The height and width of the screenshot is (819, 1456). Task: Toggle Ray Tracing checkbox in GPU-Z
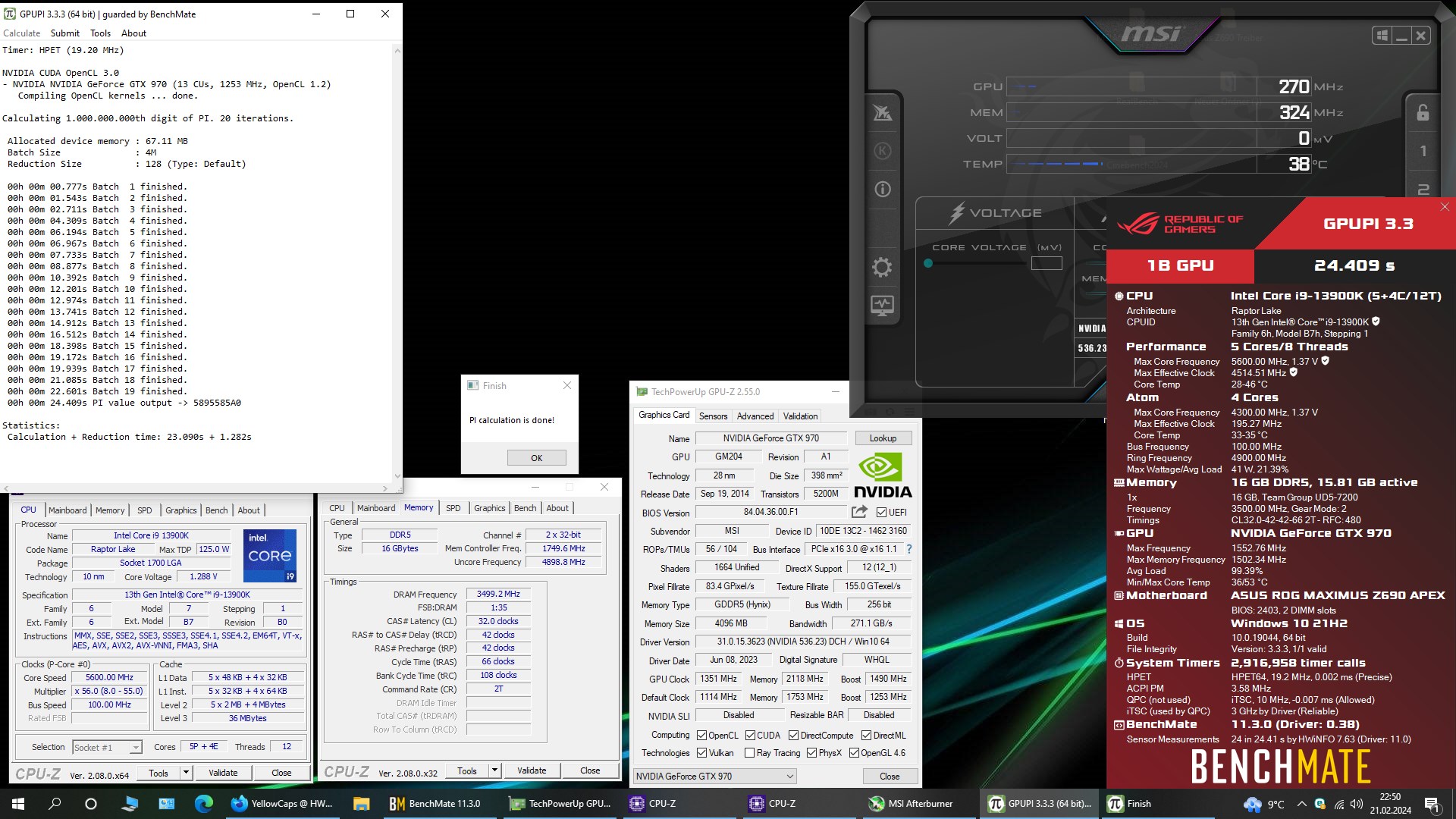749,753
